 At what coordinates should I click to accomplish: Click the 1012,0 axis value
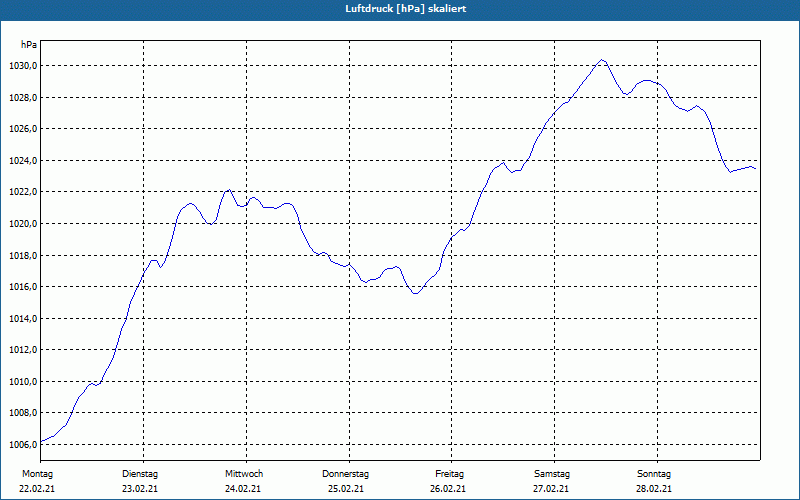coord(23,350)
